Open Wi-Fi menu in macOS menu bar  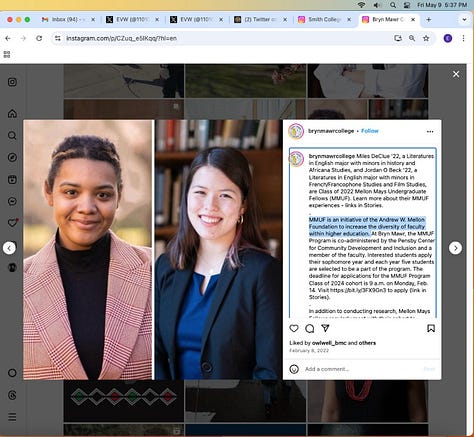coord(361,5)
